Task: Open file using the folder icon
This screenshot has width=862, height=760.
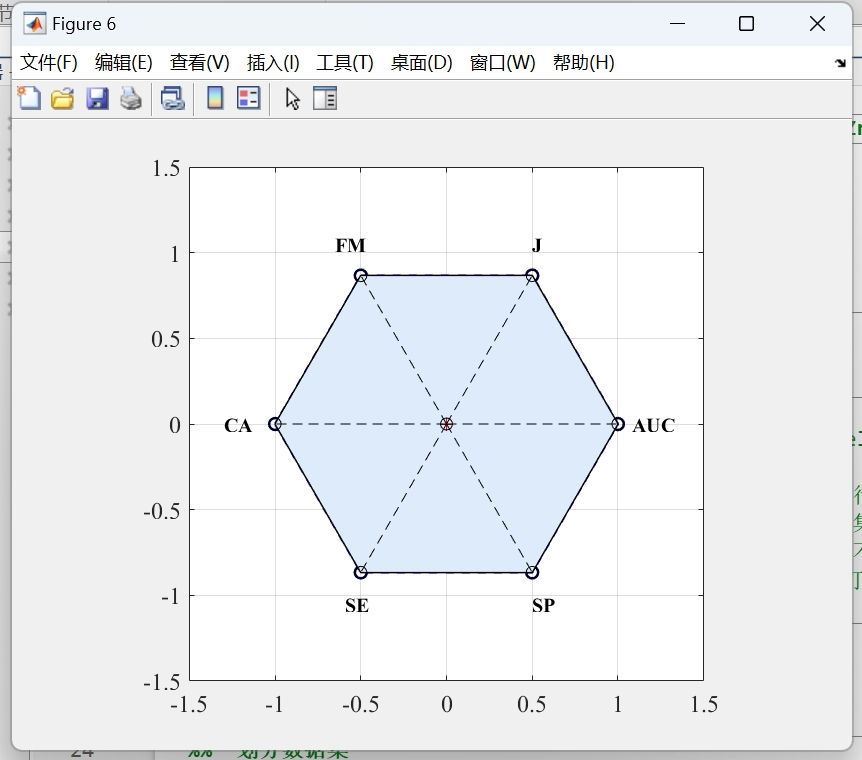Action: 63,99
